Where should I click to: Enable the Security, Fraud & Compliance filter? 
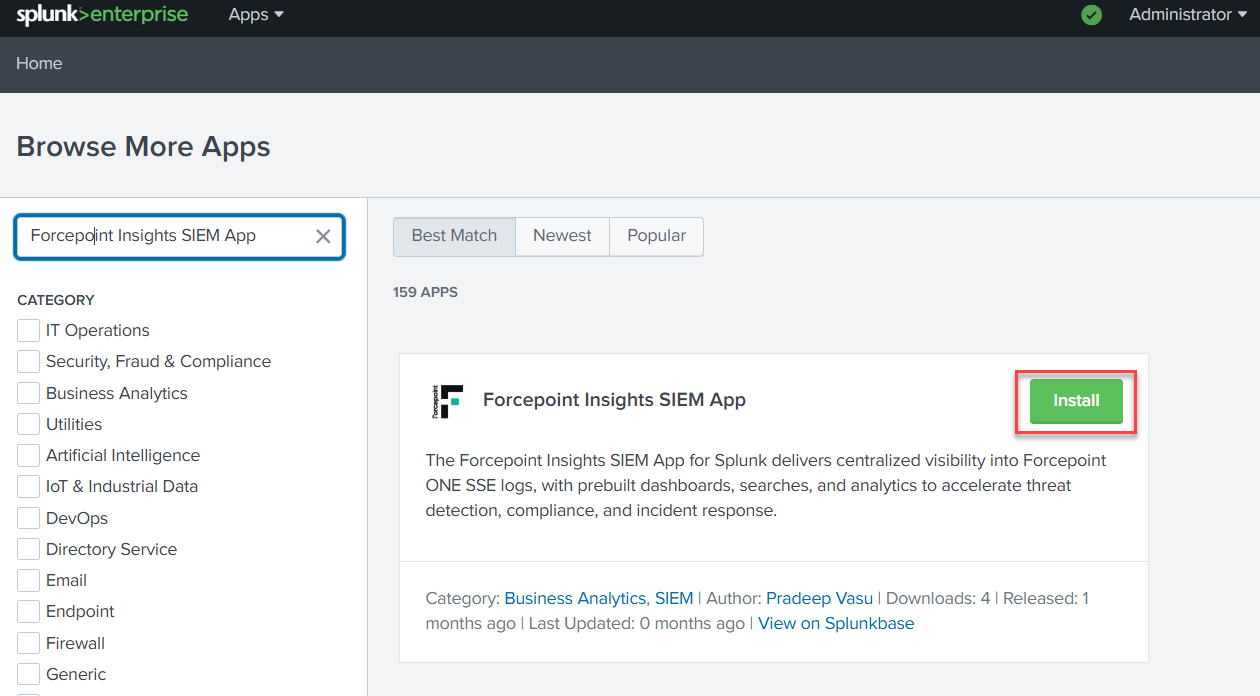tap(29, 362)
